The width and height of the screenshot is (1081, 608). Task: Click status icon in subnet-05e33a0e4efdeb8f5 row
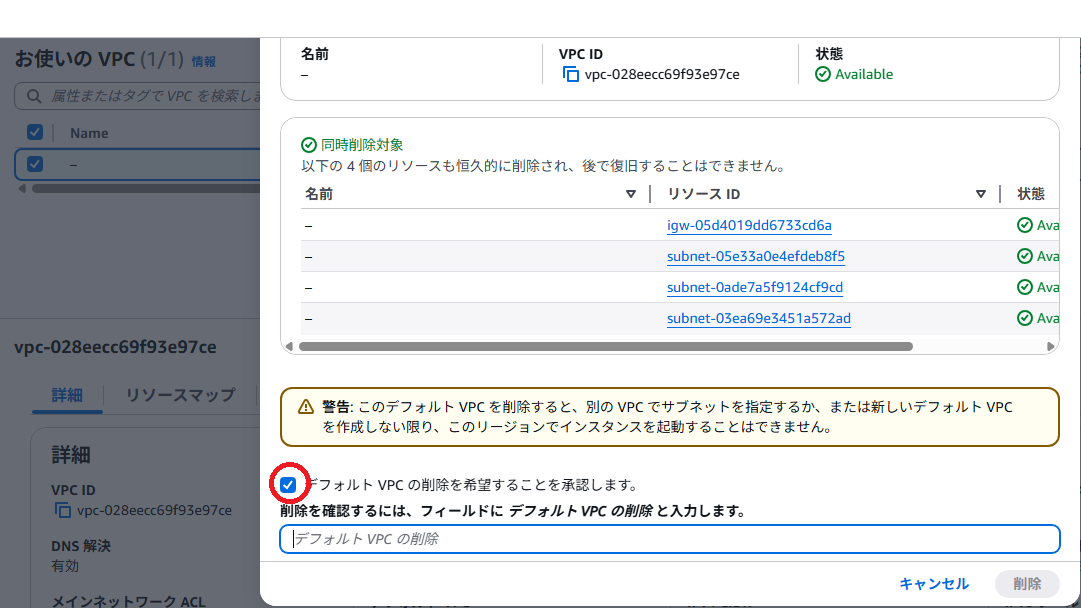1024,256
